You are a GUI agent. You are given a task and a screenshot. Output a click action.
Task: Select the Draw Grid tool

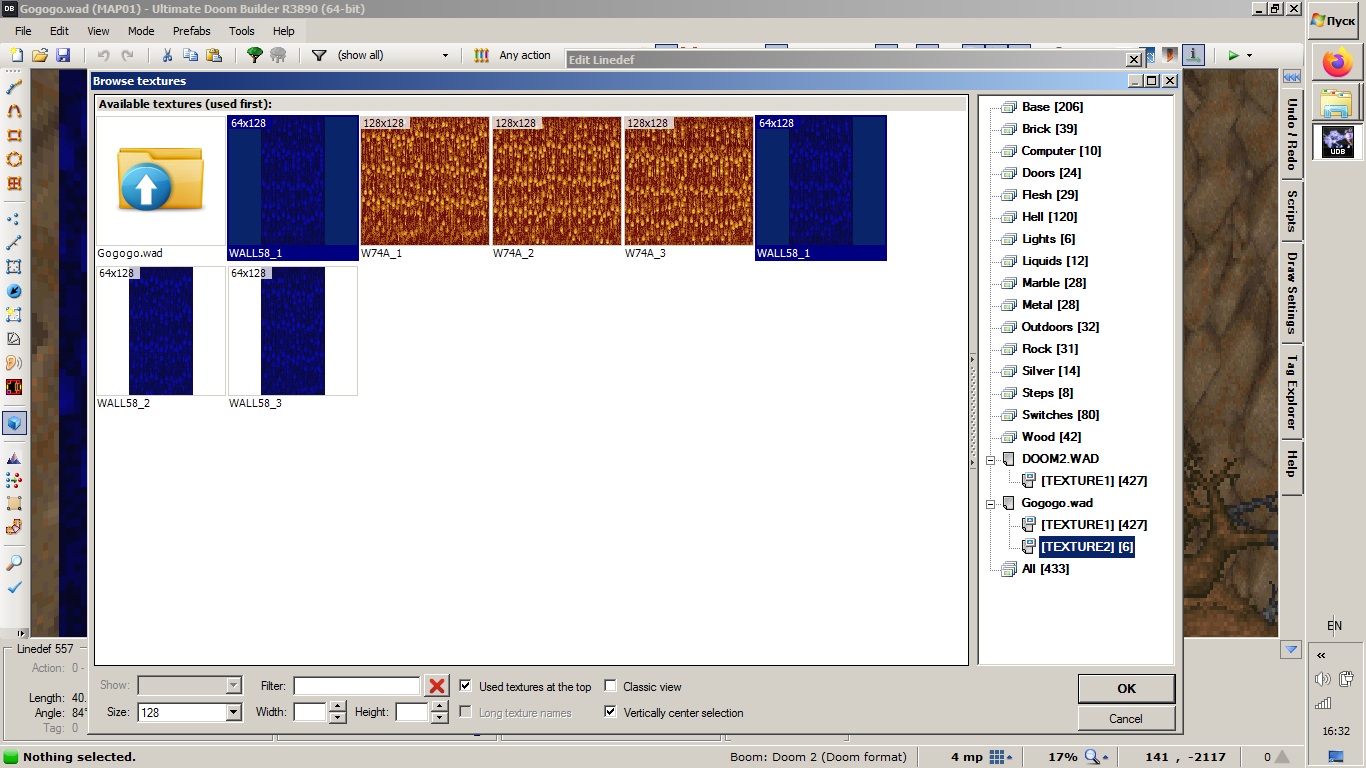tap(14, 184)
